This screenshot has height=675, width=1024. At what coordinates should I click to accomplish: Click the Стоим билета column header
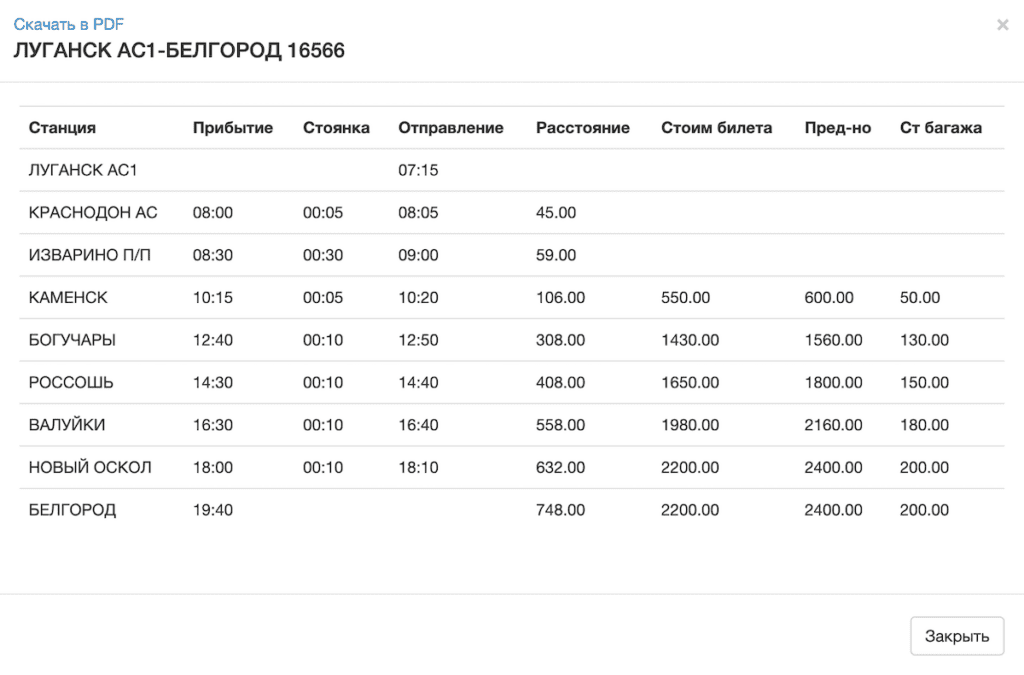[716, 128]
